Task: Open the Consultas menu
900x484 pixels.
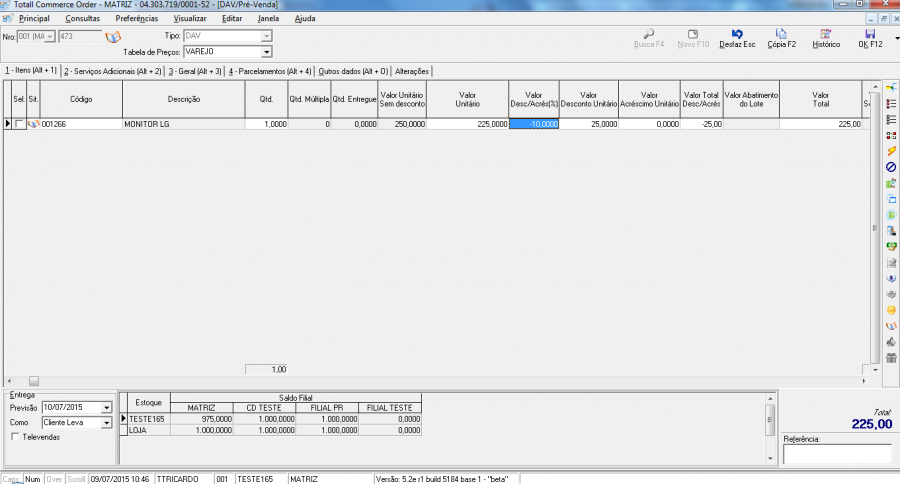Action: pyautogui.click(x=82, y=18)
